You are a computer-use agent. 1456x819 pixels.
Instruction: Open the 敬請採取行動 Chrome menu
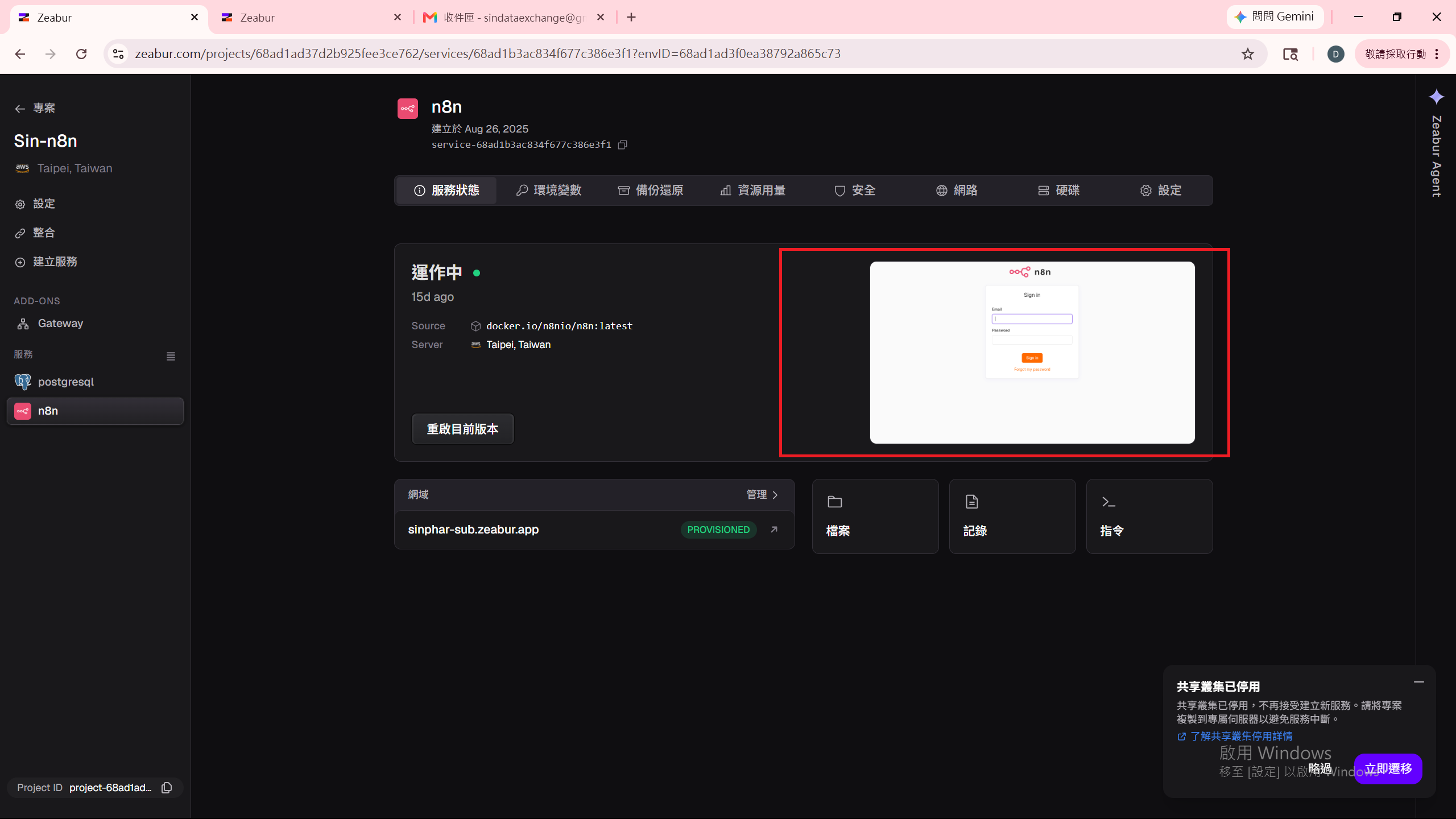[x=1402, y=54]
